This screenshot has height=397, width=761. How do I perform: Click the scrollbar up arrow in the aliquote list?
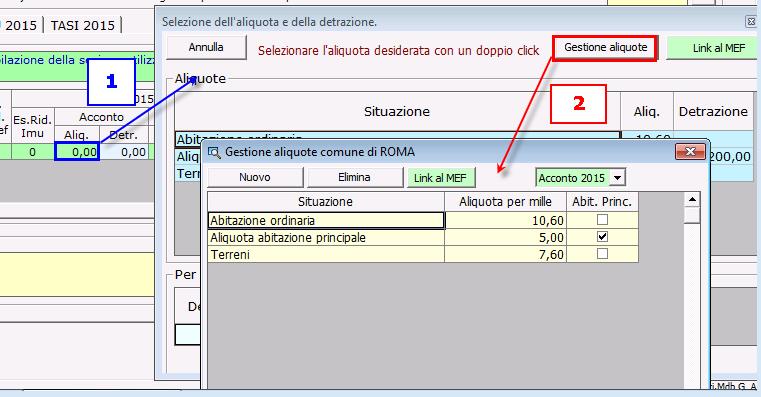pos(692,199)
